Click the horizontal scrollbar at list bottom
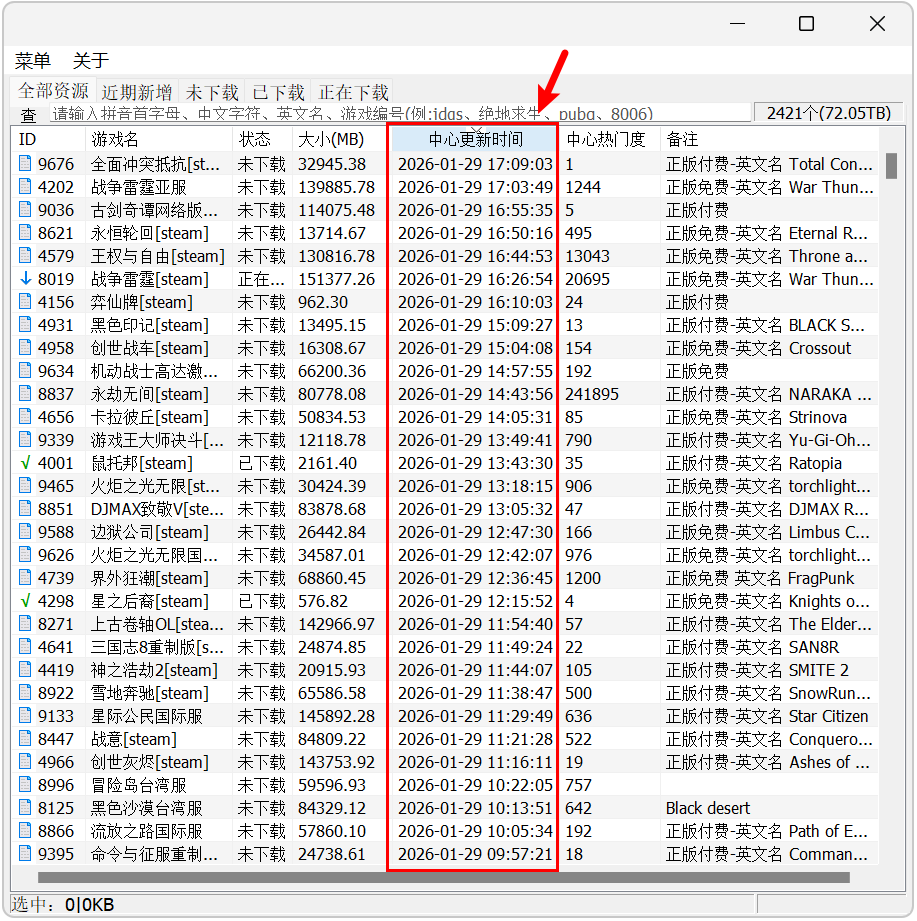The image size is (917, 921). click(444, 878)
